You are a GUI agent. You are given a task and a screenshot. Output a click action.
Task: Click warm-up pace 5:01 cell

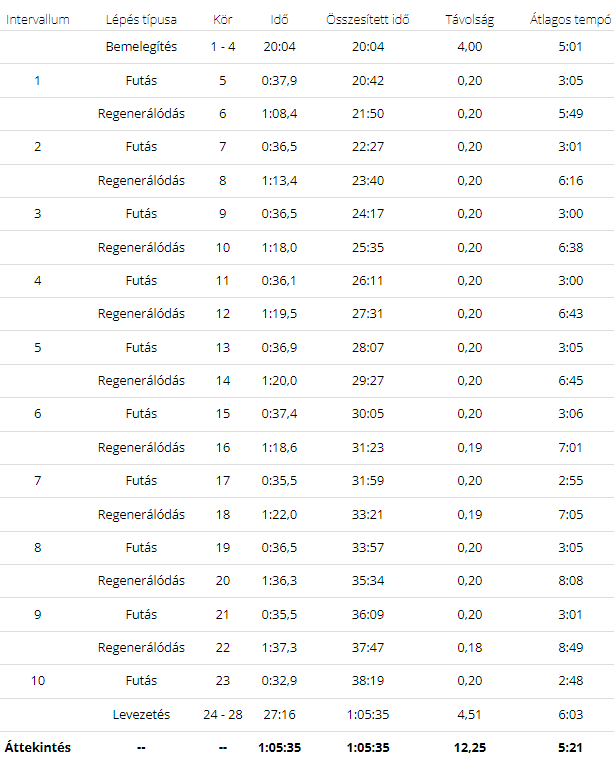tap(570, 47)
